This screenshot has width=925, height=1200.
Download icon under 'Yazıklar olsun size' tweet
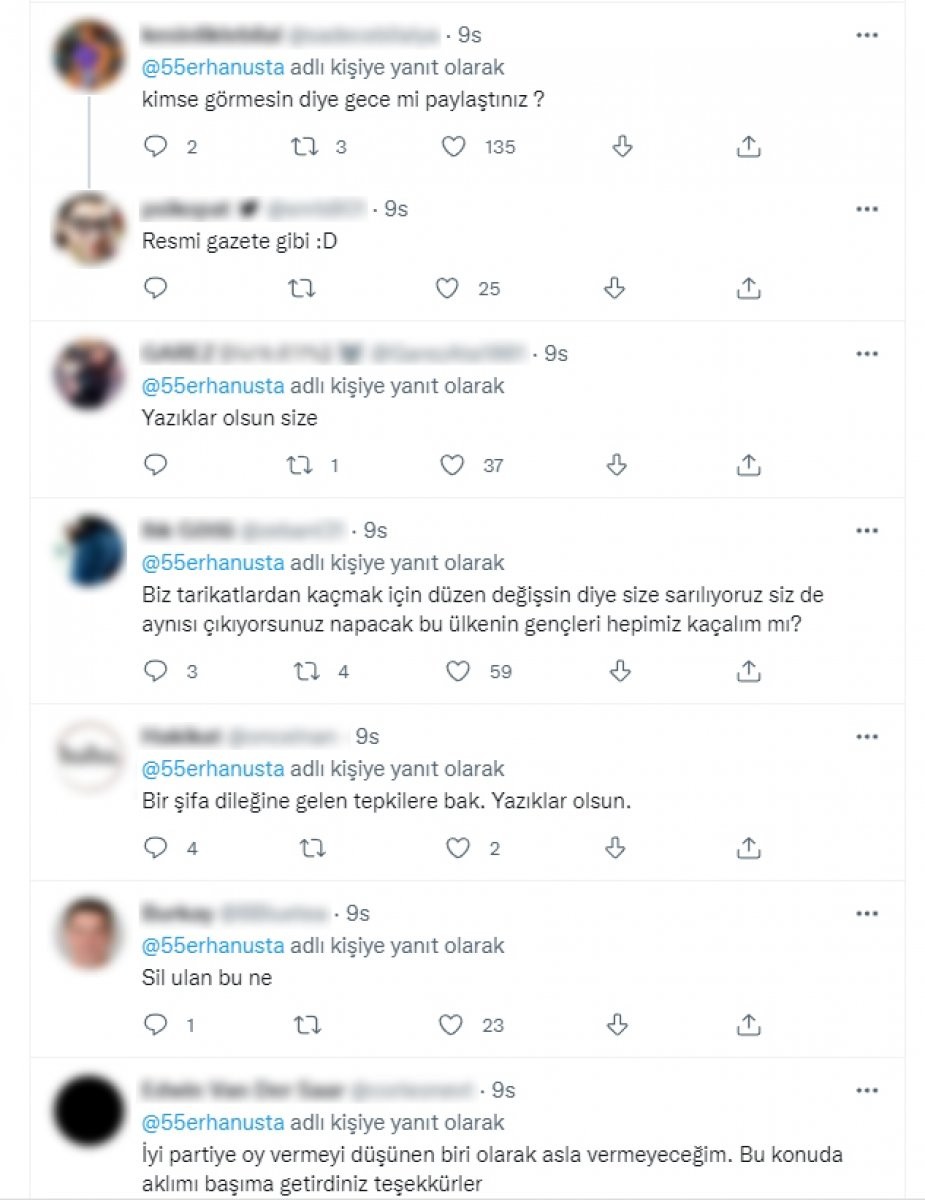pos(617,465)
